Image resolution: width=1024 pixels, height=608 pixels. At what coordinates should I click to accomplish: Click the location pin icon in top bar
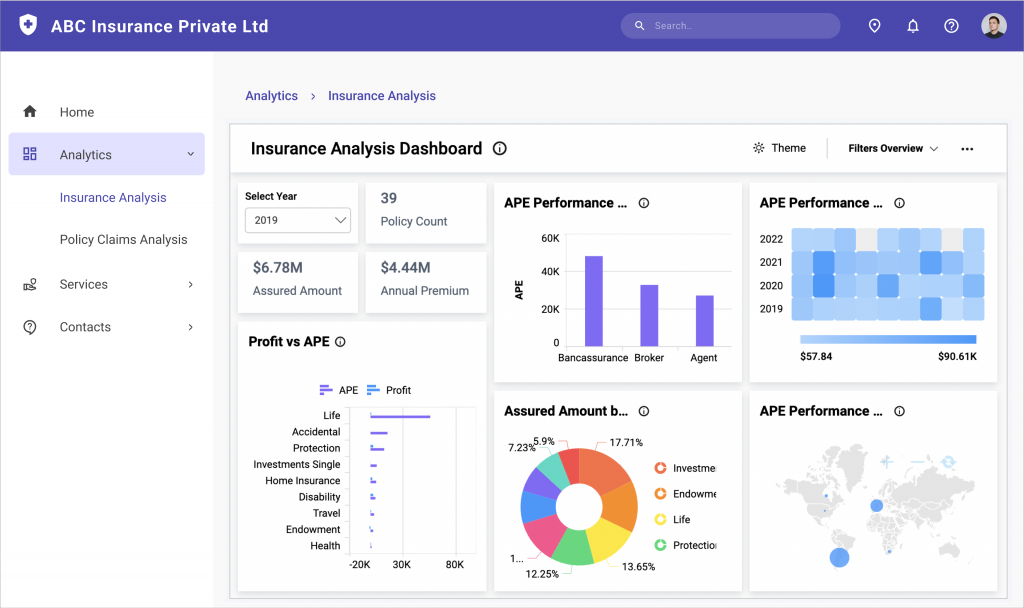click(x=874, y=25)
